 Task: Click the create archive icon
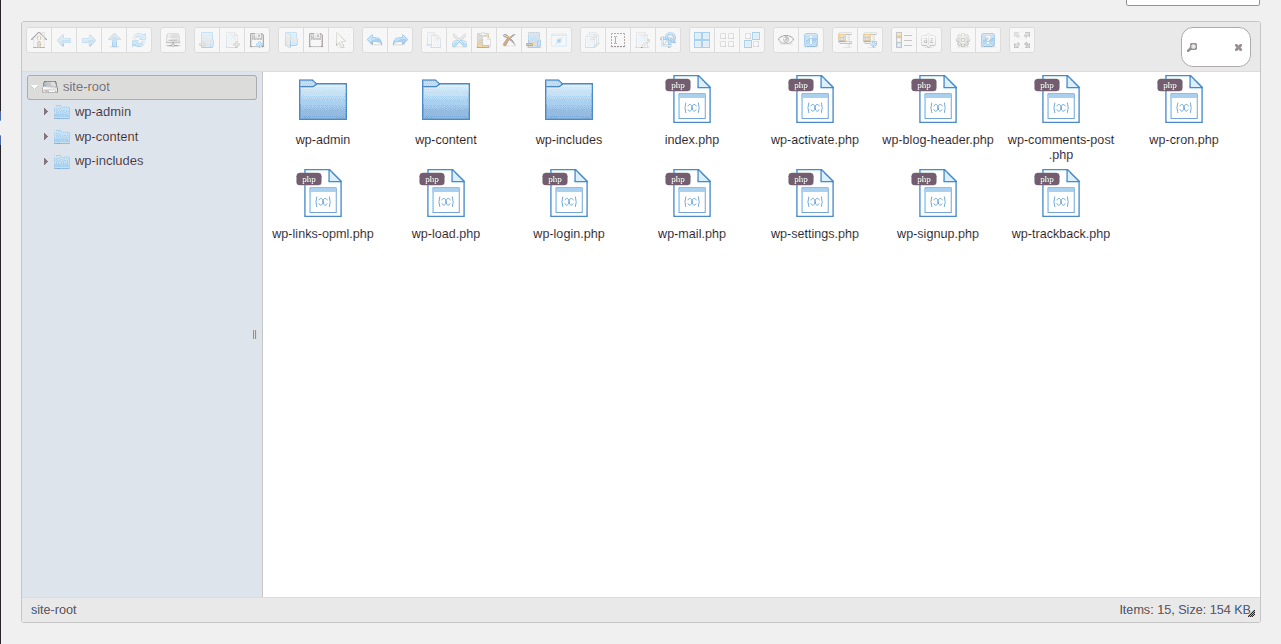coord(870,41)
